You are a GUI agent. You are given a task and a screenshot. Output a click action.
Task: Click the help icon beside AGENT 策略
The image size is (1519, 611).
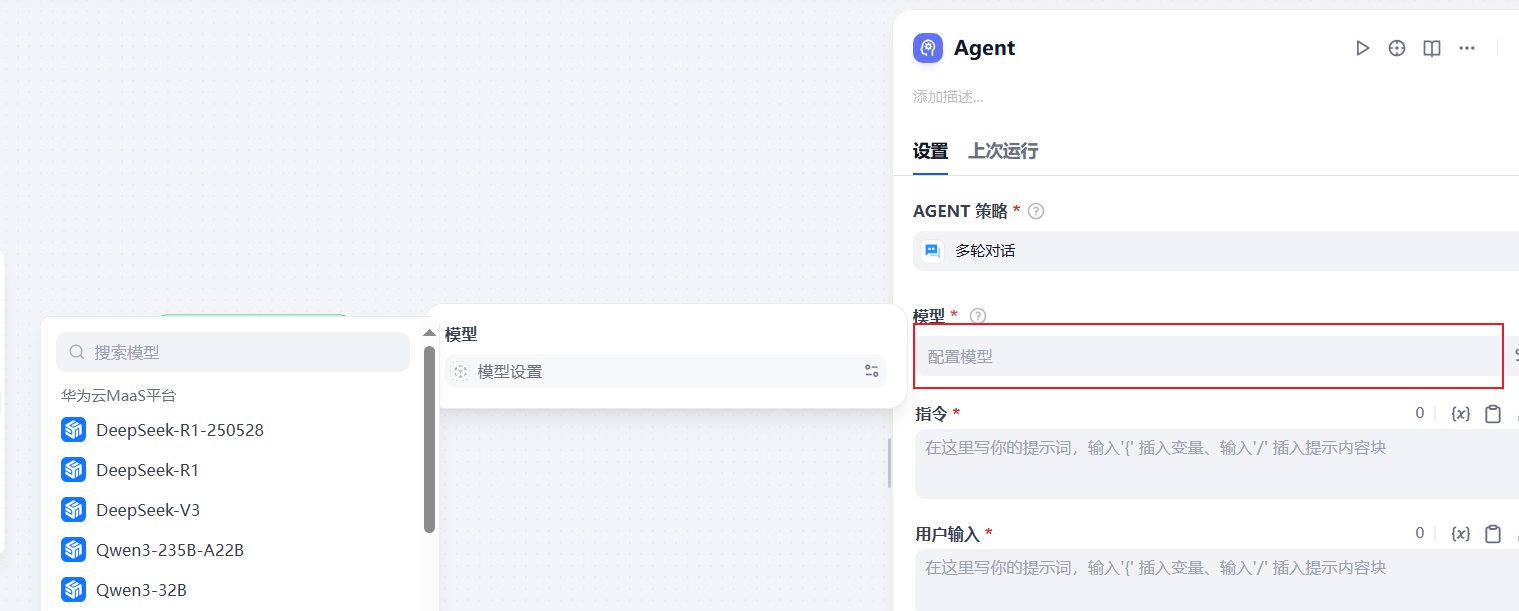[x=1036, y=211]
